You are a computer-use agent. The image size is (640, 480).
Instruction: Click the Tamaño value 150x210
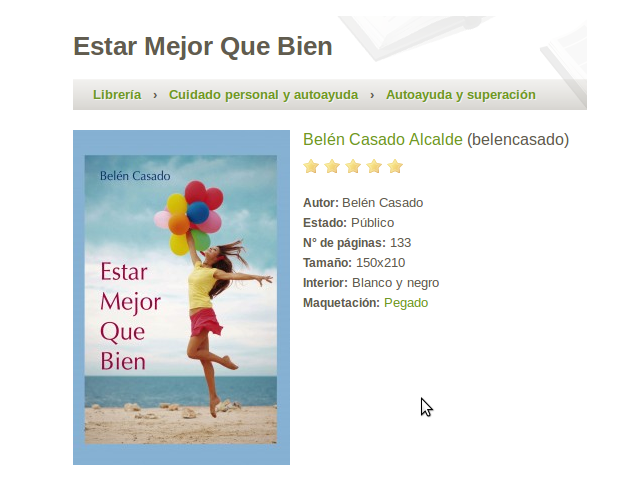coord(380,263)
